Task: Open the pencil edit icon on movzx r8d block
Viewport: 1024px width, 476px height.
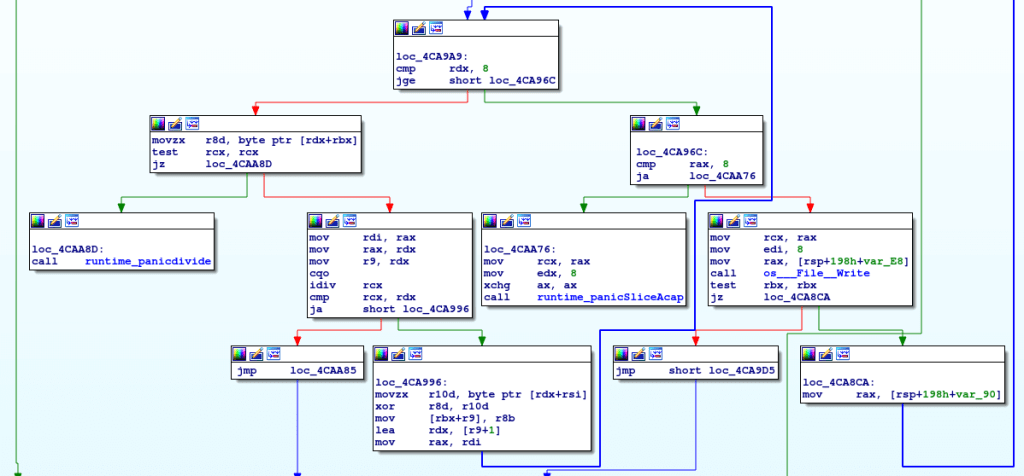Action: [x=175, y=123]
